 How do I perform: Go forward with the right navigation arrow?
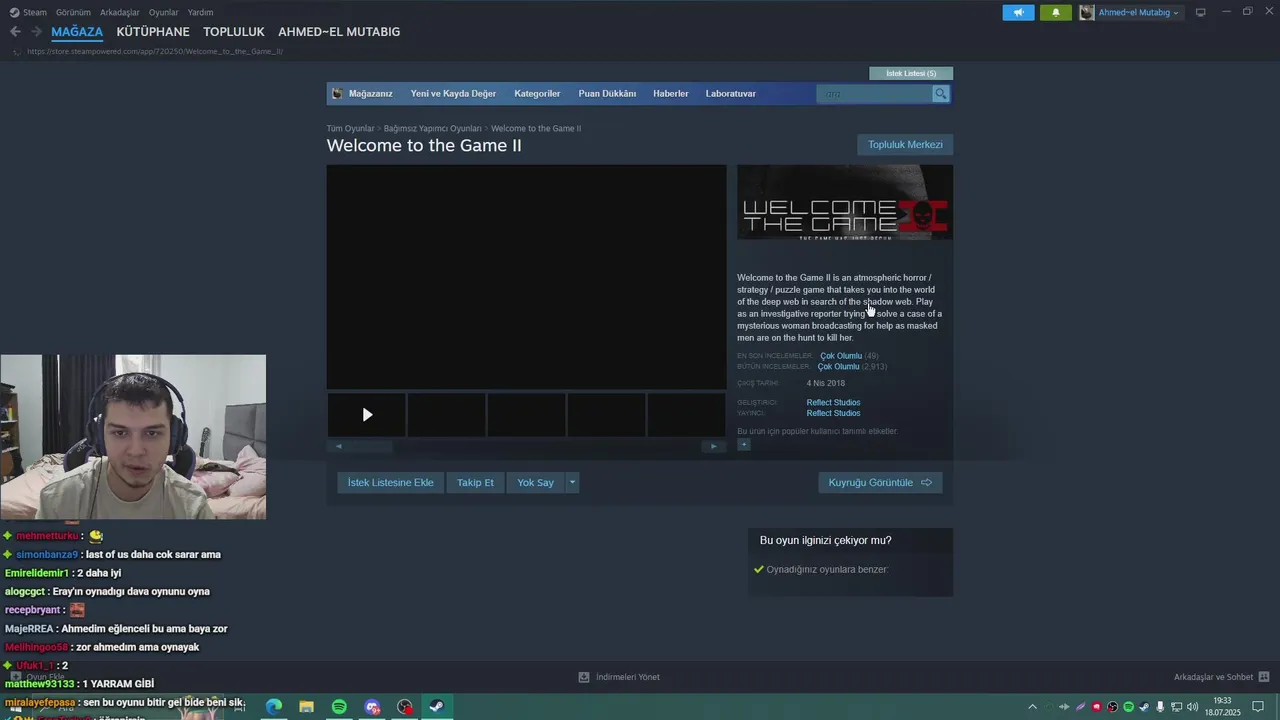click(36, 32)
